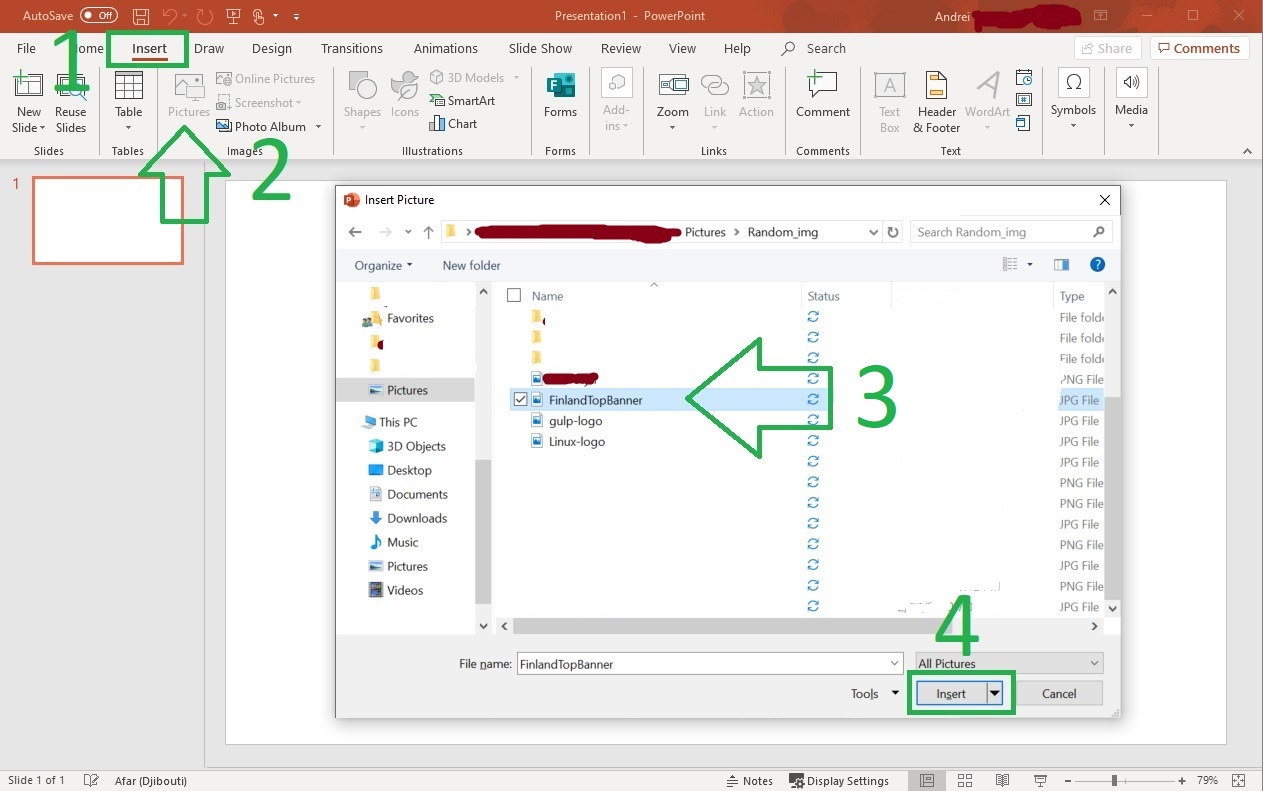Open the File menu tab

point(26,48)
